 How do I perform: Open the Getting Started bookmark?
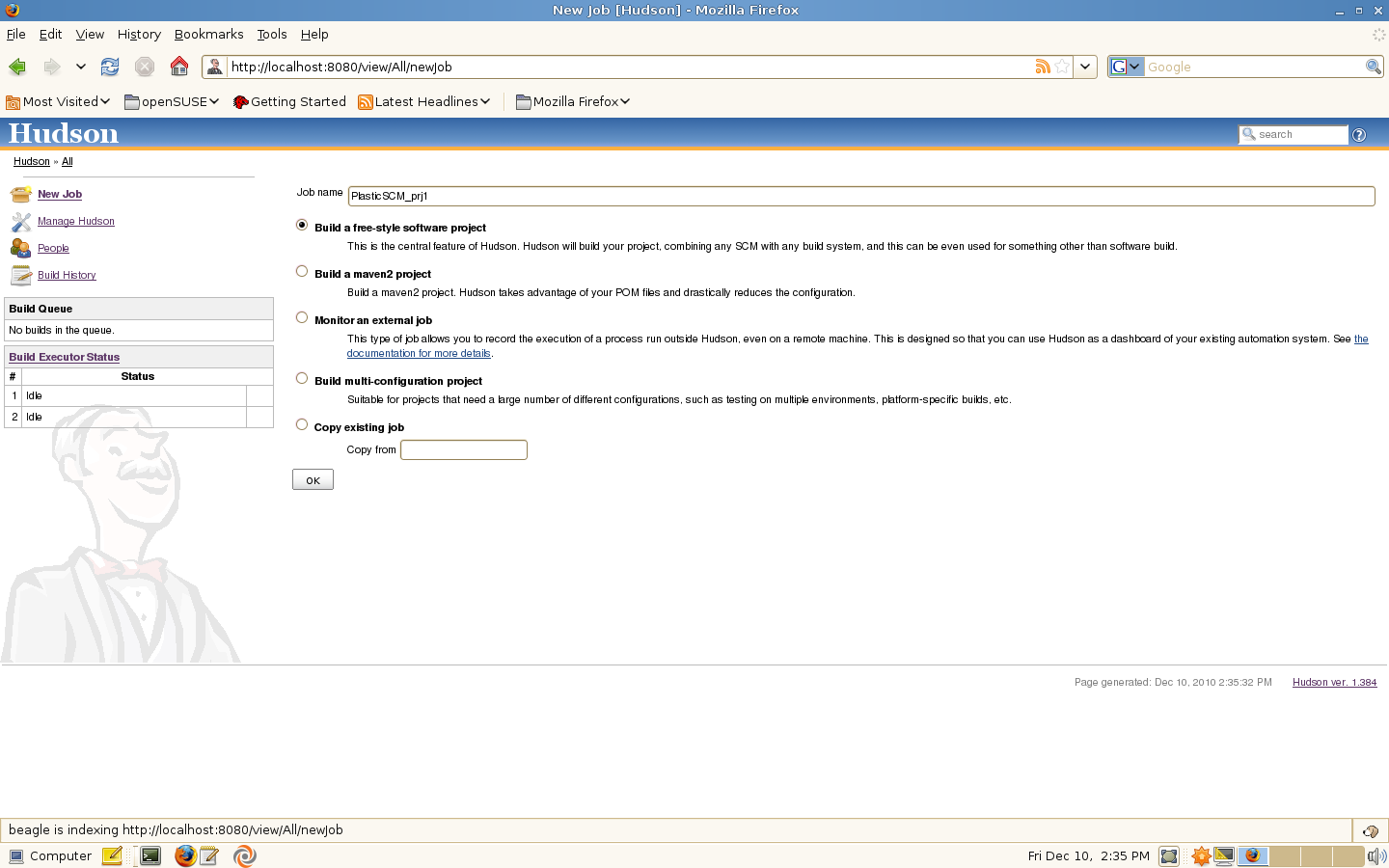coord(289,101)
